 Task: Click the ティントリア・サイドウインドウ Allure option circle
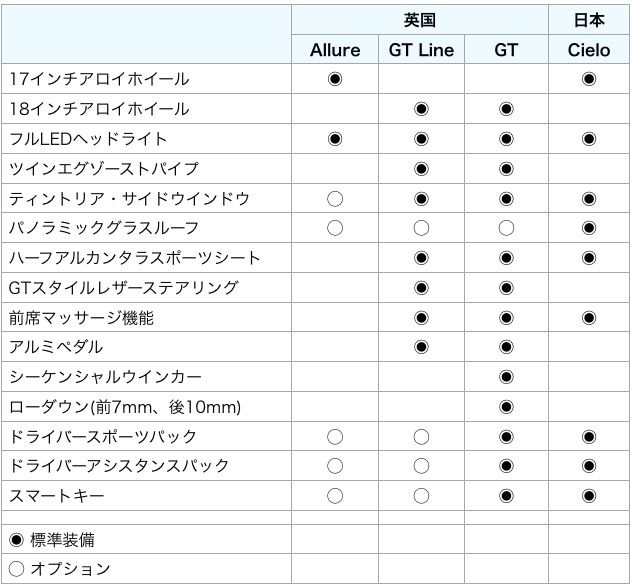coord(335,199)
